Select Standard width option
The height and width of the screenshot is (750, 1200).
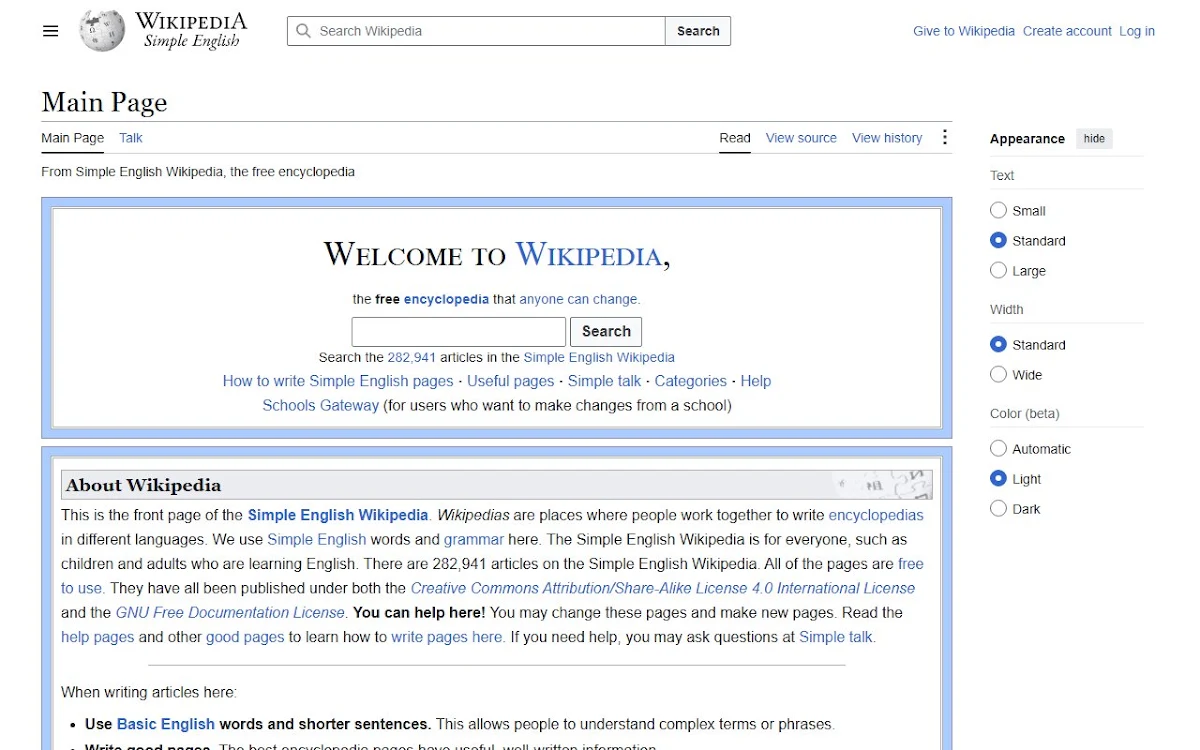tap(998, 344)
